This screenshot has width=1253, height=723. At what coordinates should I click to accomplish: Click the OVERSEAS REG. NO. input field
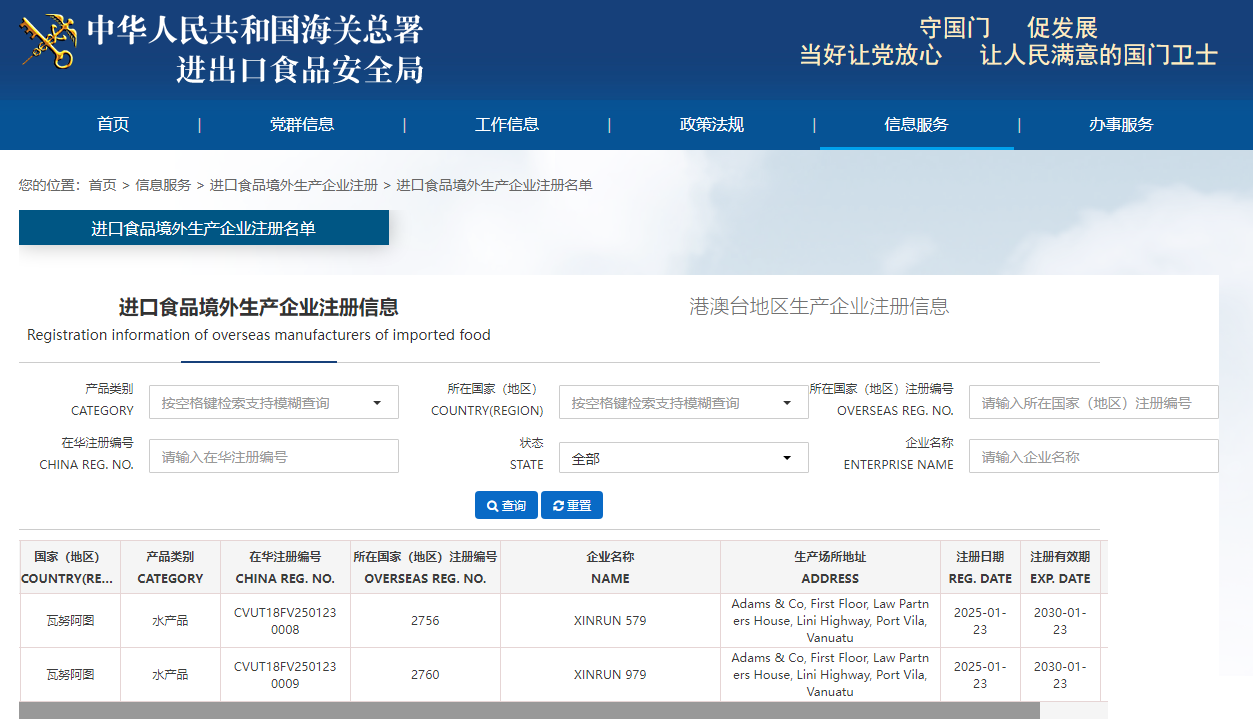(1093, 403)
